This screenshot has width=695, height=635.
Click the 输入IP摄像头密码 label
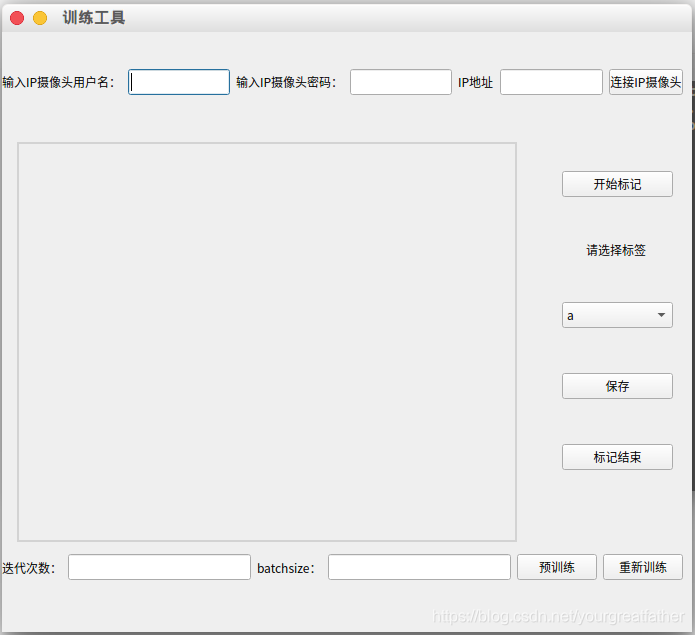pos(286,82)
